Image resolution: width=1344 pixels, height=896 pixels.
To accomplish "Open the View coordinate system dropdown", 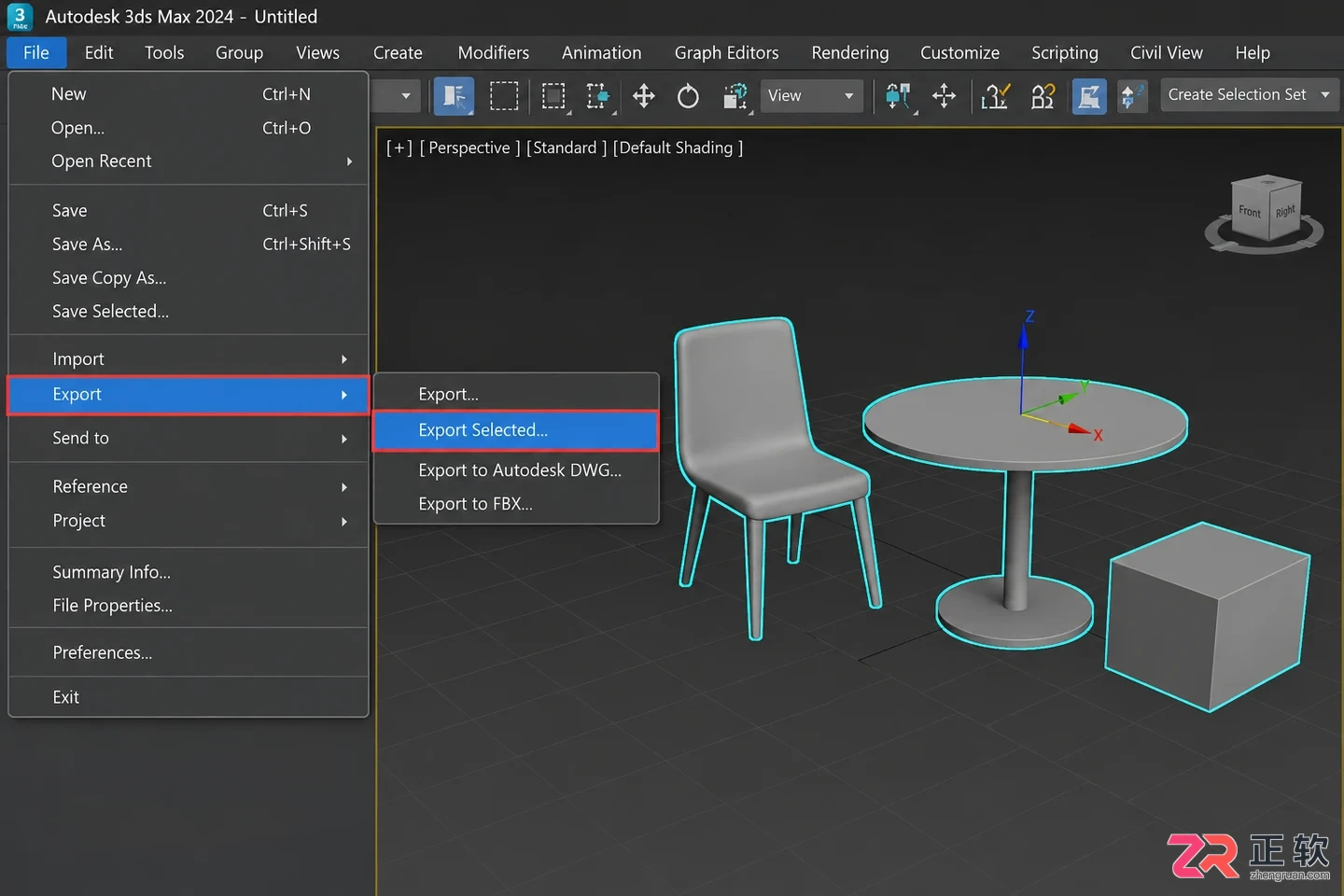I will click(811, 96).
